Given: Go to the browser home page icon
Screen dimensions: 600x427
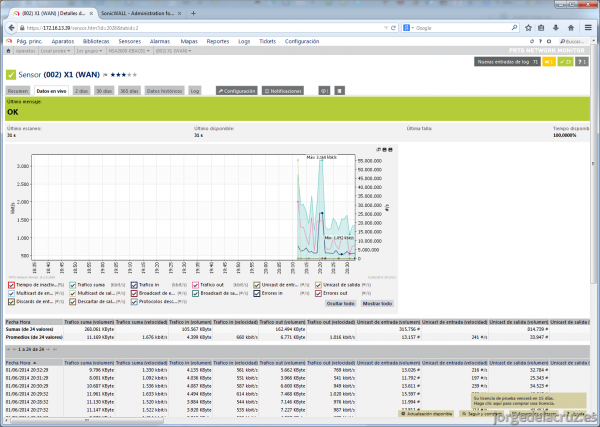Looking at the screenshot, I should coord(571,28).
